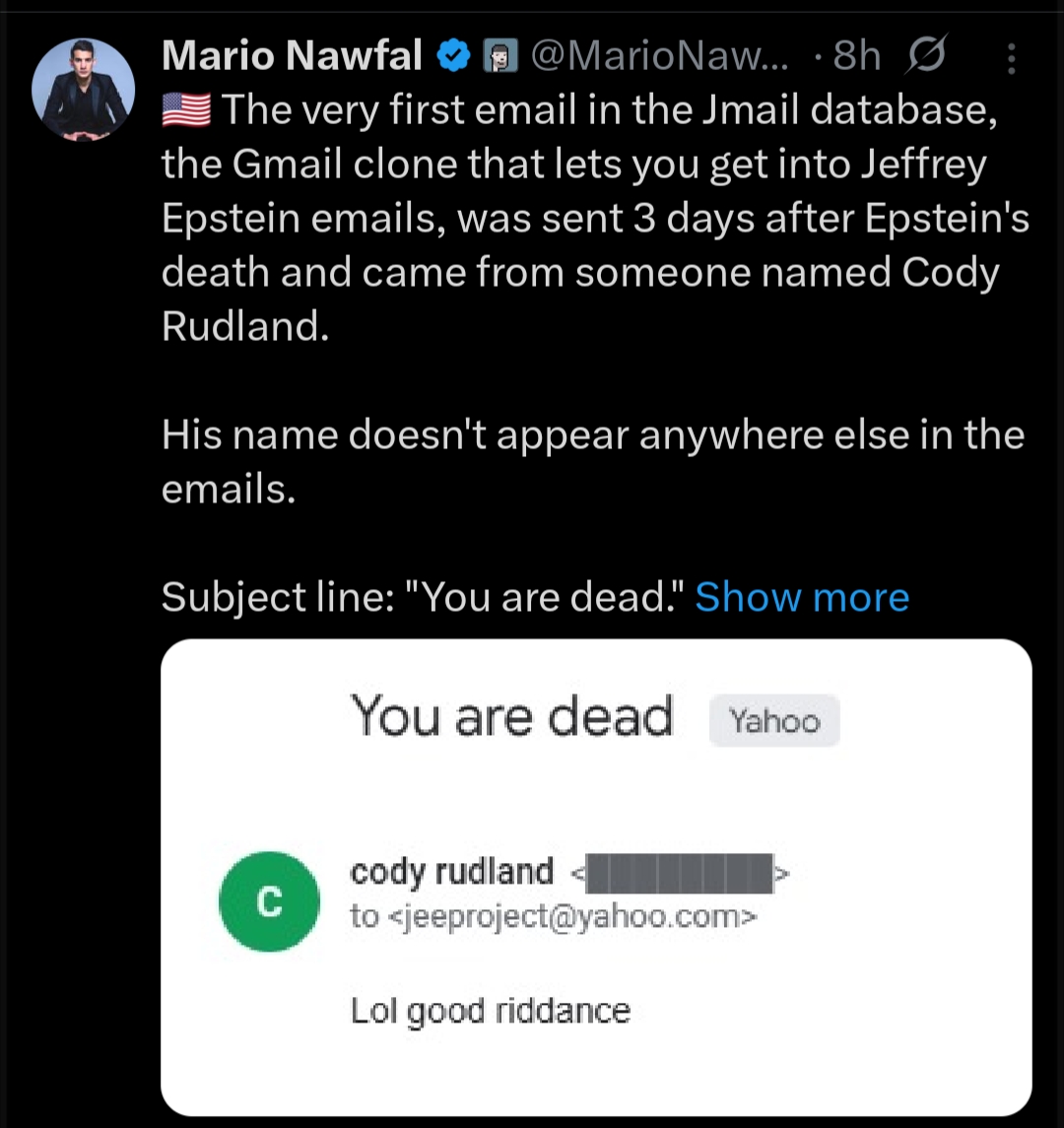Click the blue verified checkmark badge
This screenshot has height=1128, width=1064.
click(x=453, y=58)
